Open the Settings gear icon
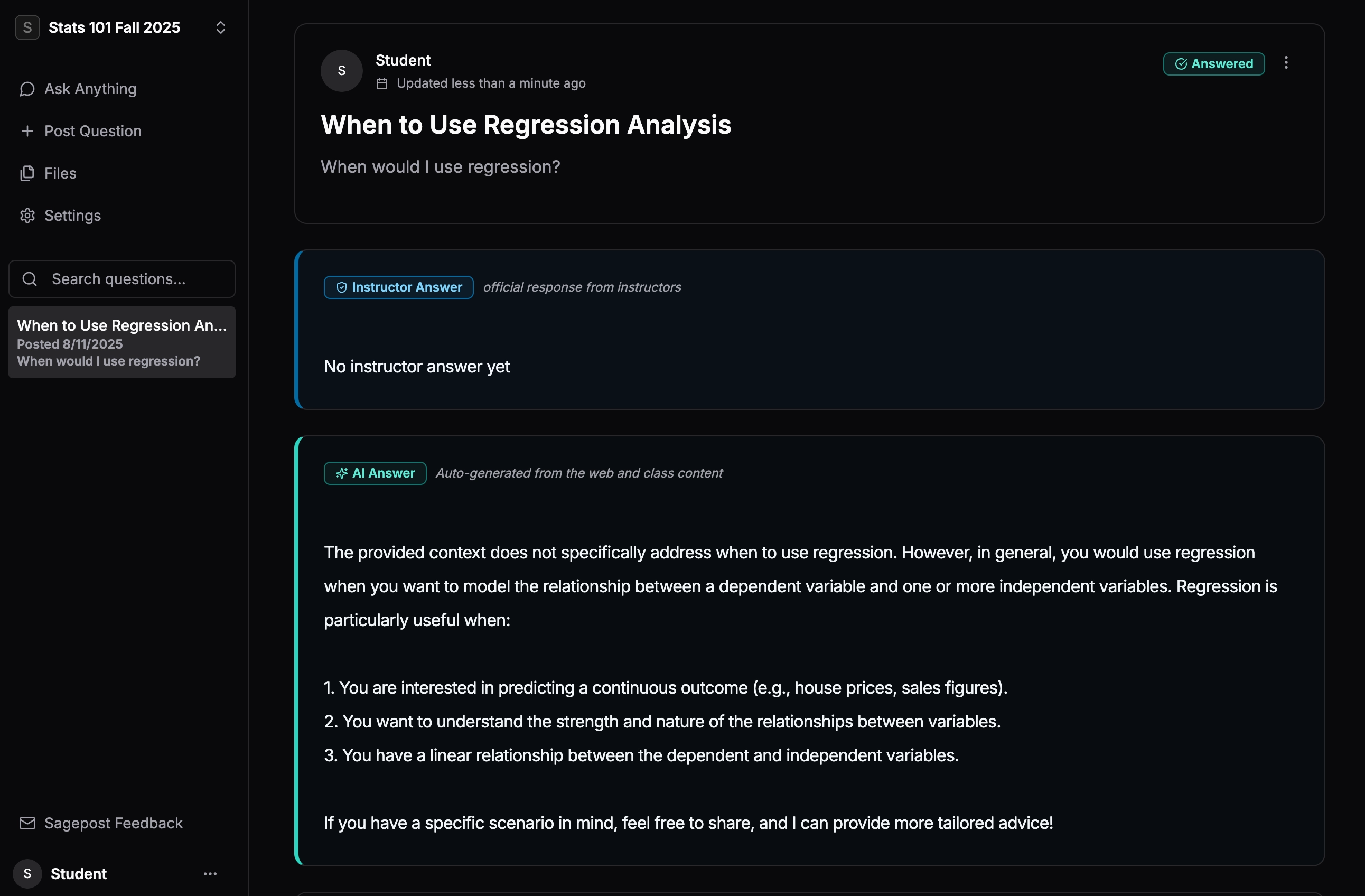This screenshot has height=896, width=1365. [x=27, y=215]
